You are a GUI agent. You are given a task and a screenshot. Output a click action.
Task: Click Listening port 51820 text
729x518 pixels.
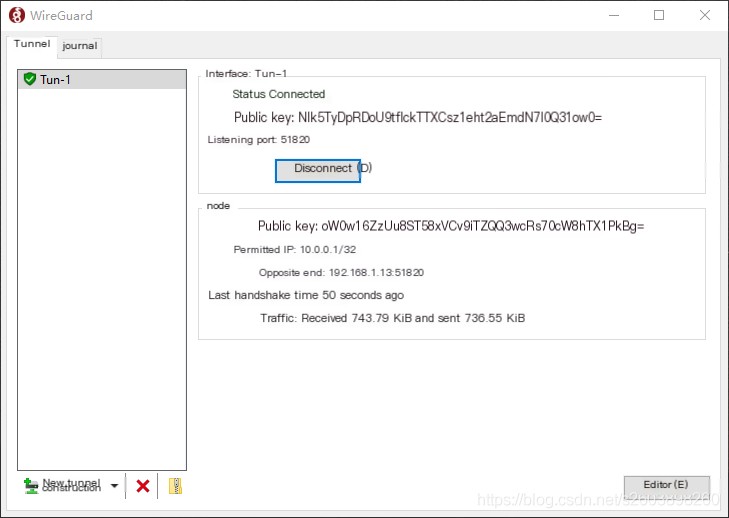[x=258, y=139]
